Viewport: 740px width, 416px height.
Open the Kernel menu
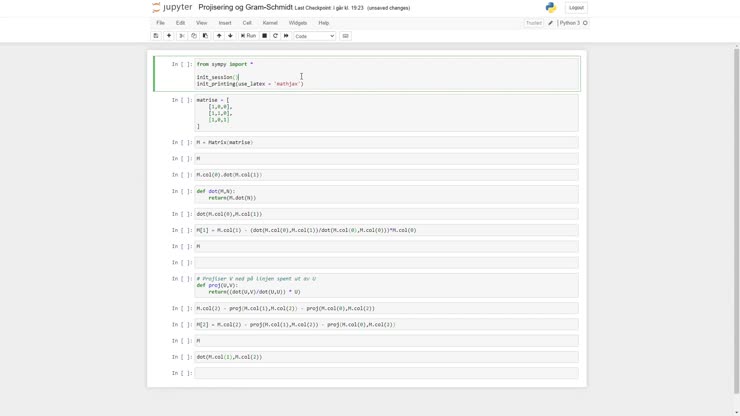(270, 22)
